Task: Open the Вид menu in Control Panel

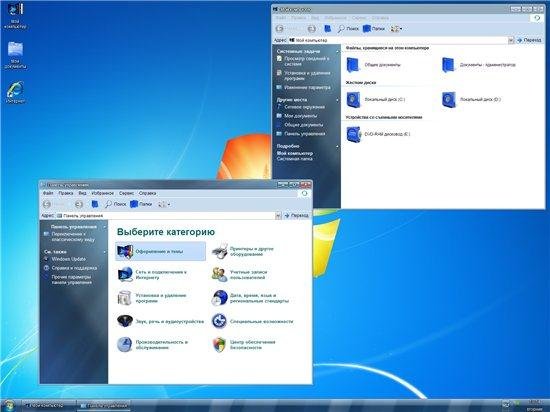Action: pyautogui.click(x=82, y=193)
